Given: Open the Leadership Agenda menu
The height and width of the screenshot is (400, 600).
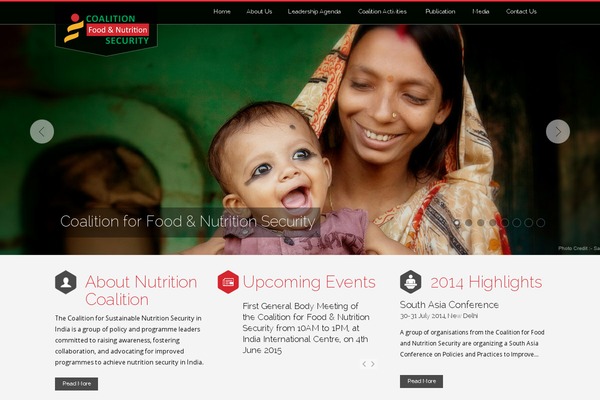Looking at the screenshot, I should [x=314, y=11].
